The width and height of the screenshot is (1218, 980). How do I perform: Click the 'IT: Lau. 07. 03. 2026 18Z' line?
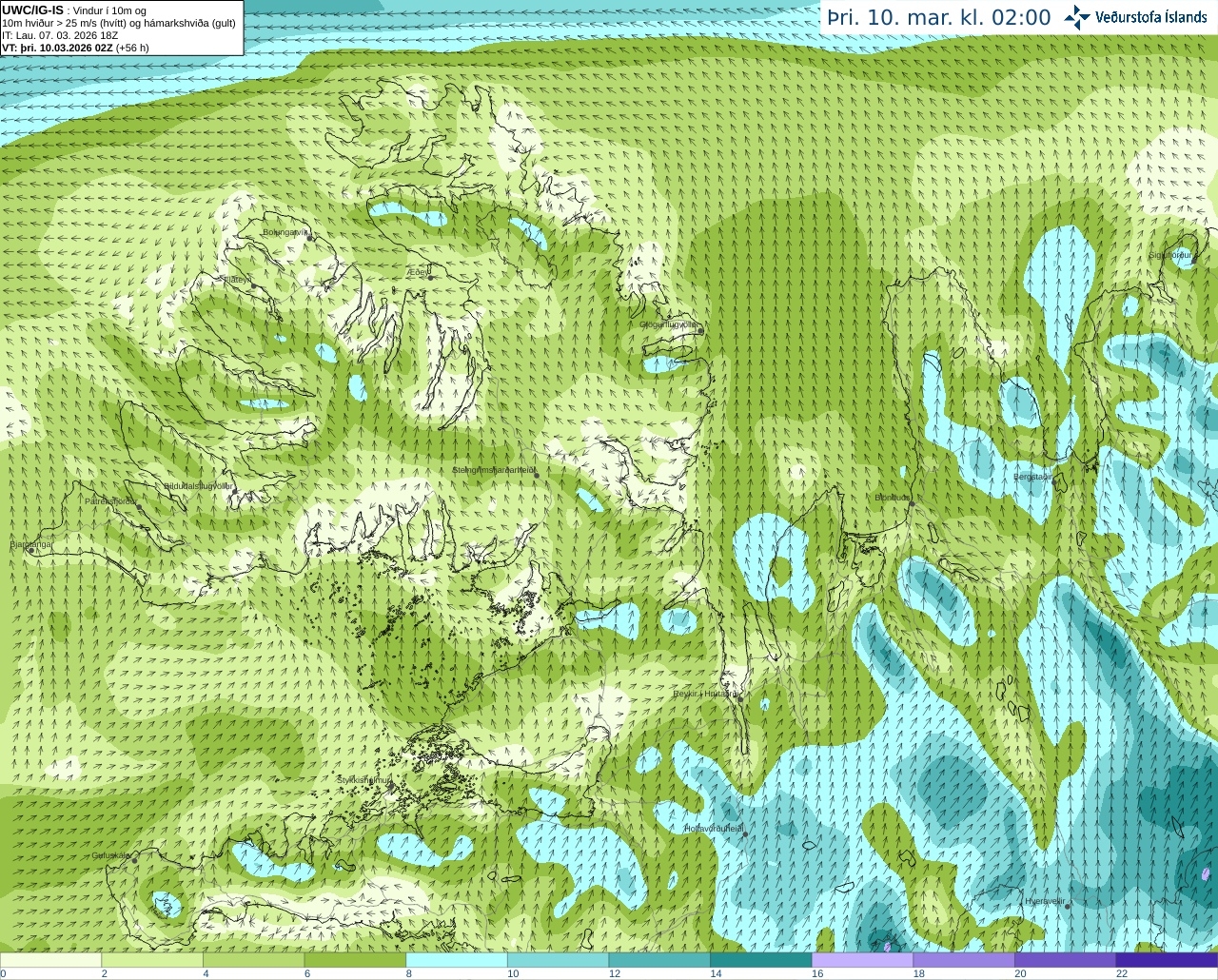[60, 35]
